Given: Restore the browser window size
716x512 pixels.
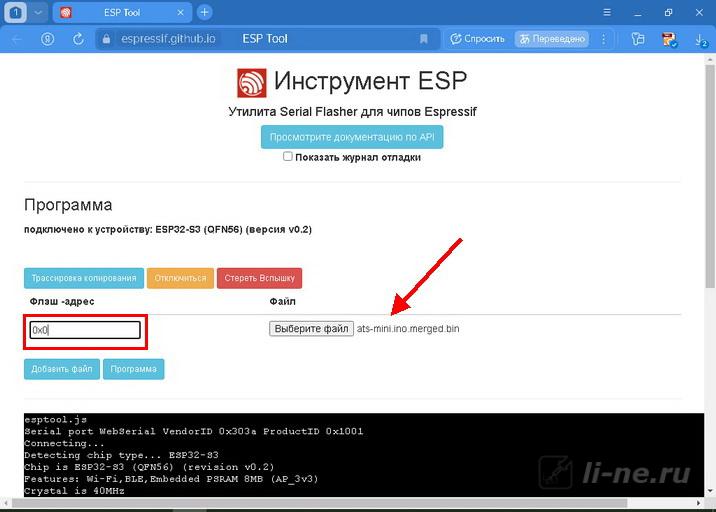Looking at the screenshot, I should coord(669,12).
